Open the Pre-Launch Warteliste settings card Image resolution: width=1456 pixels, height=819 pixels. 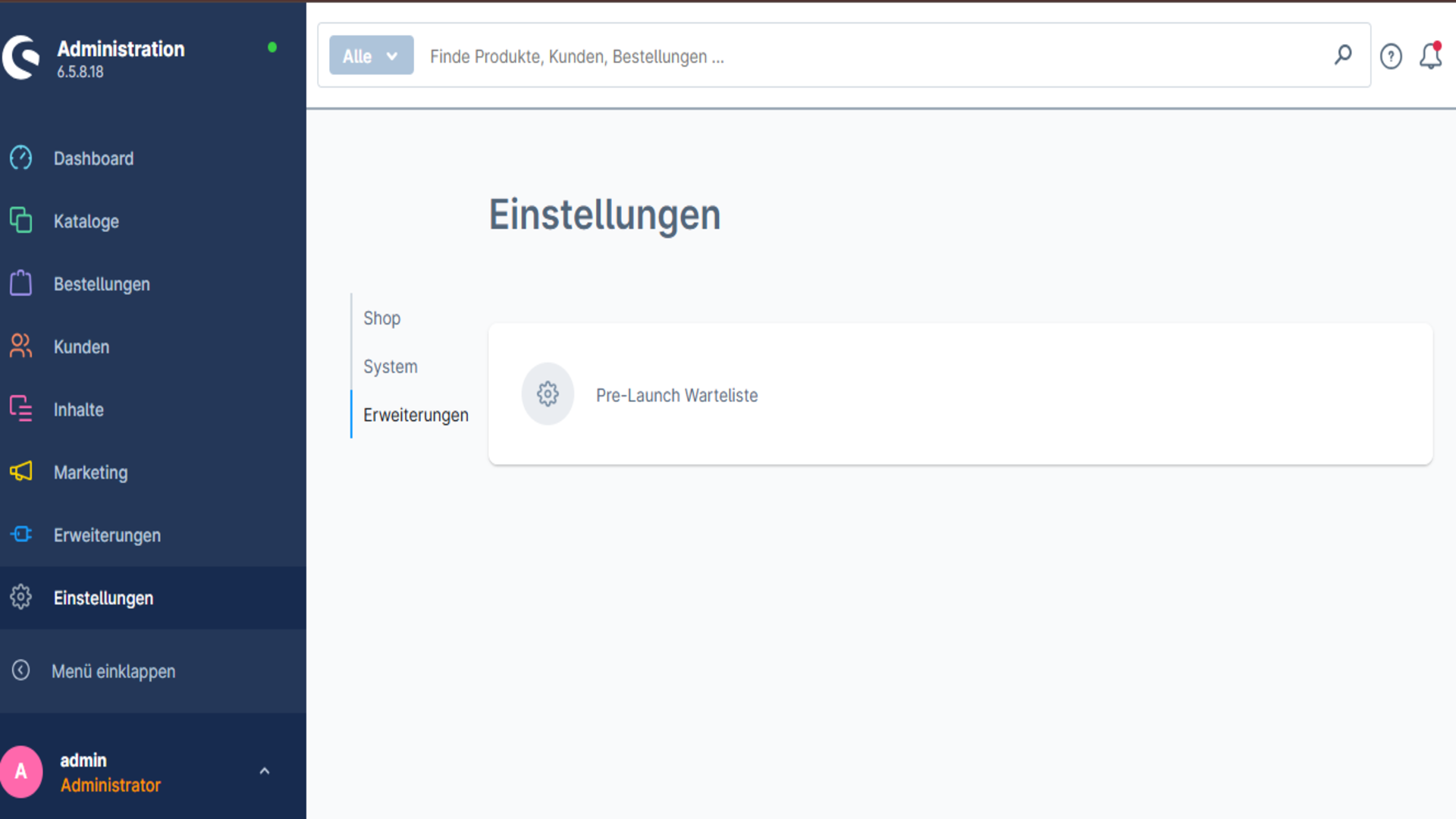(x=676, y=394)
